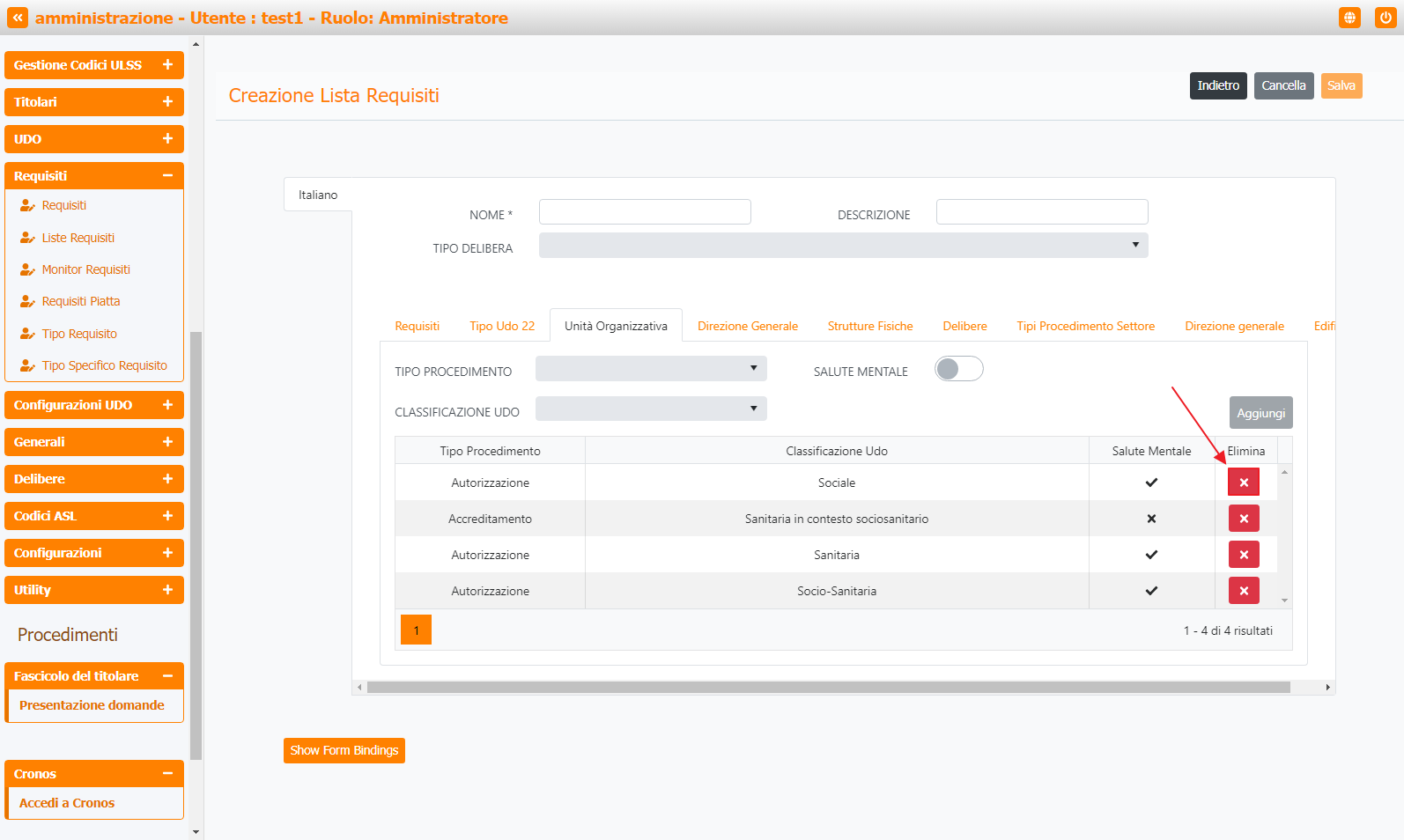Open Presentazione domande link
Screen dimensions: 1404x840
click(92, 705)
